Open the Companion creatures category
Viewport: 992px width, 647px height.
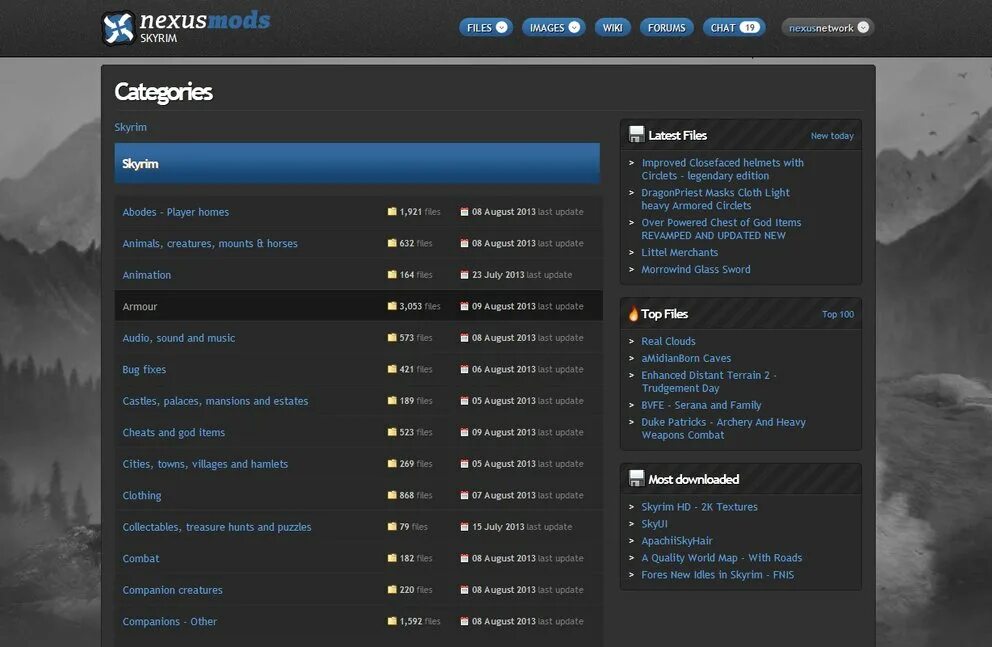tap(173, 590)
